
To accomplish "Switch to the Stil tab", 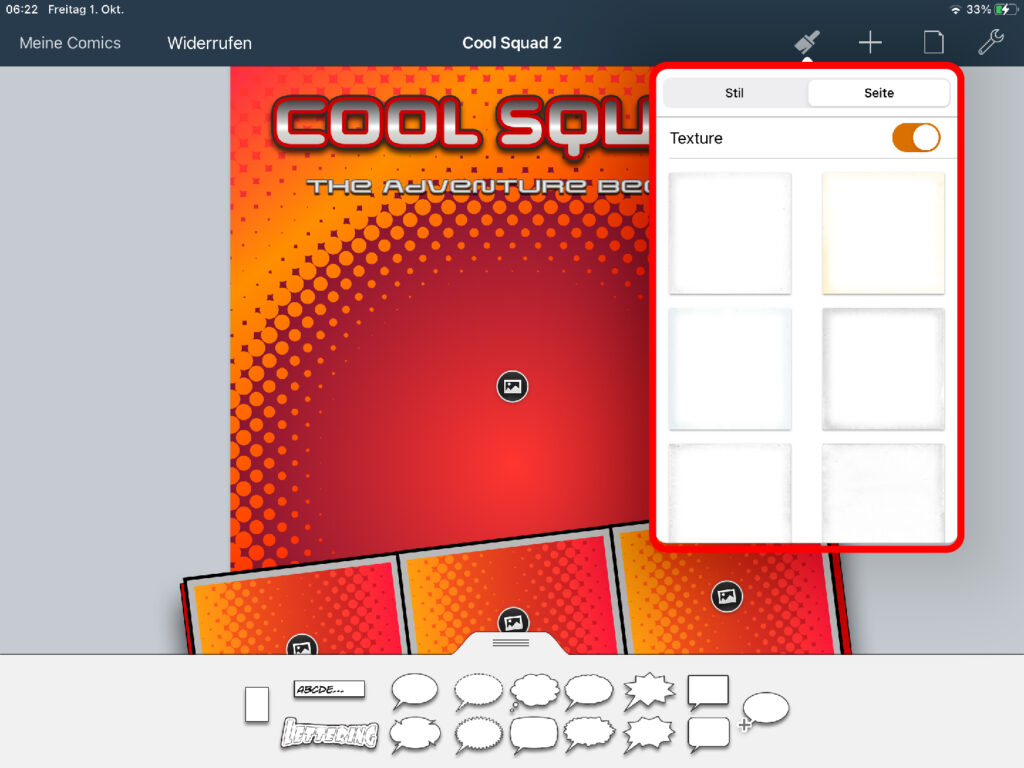I will coord(735,93).
